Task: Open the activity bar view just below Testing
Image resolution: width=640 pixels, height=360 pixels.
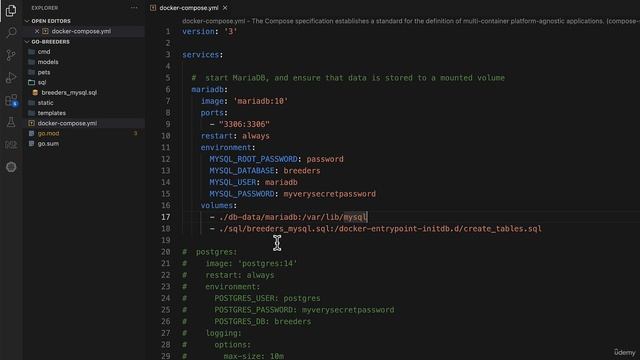Action: point(11,144)
